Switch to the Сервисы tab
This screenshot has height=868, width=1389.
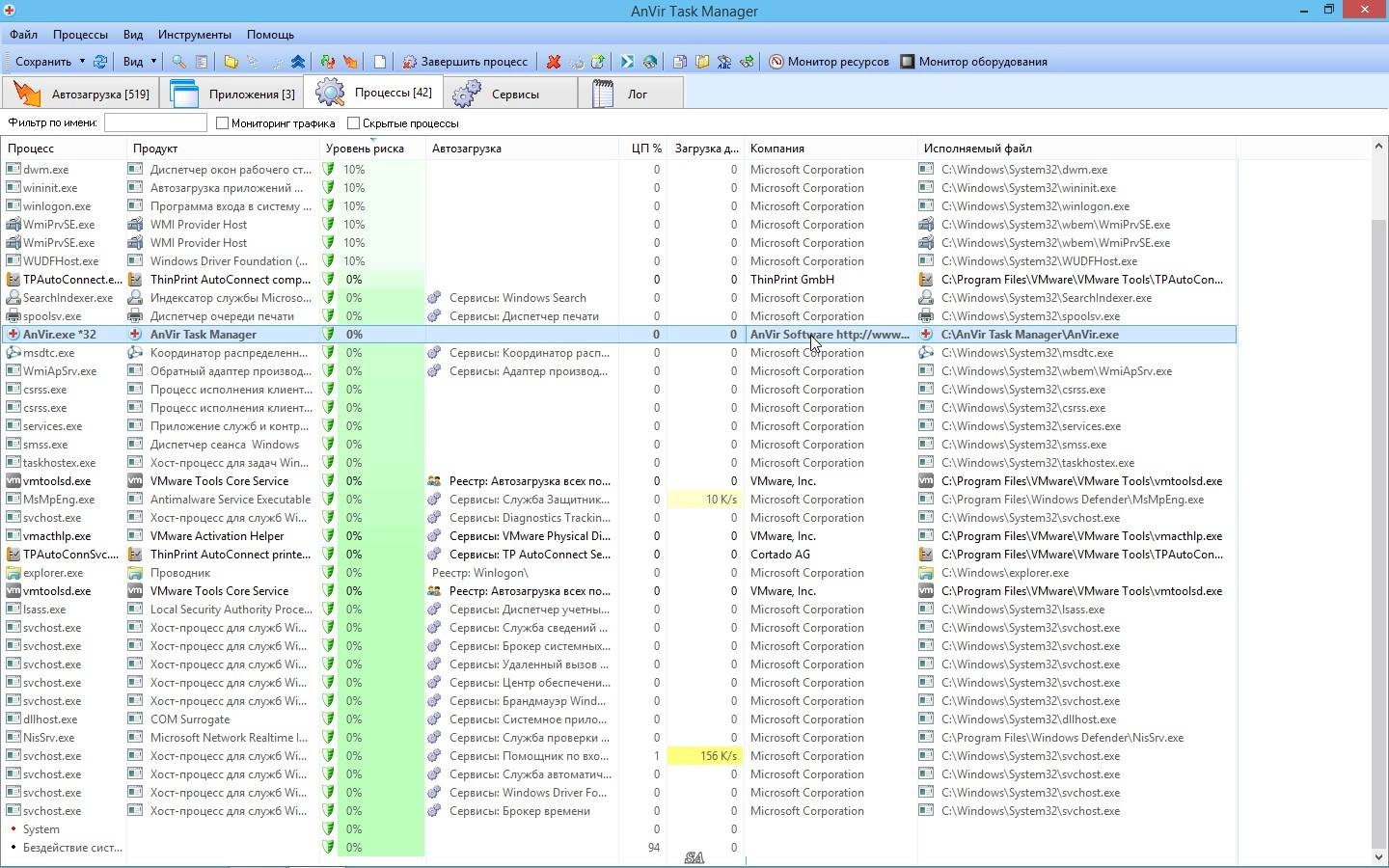pos(510,94)
